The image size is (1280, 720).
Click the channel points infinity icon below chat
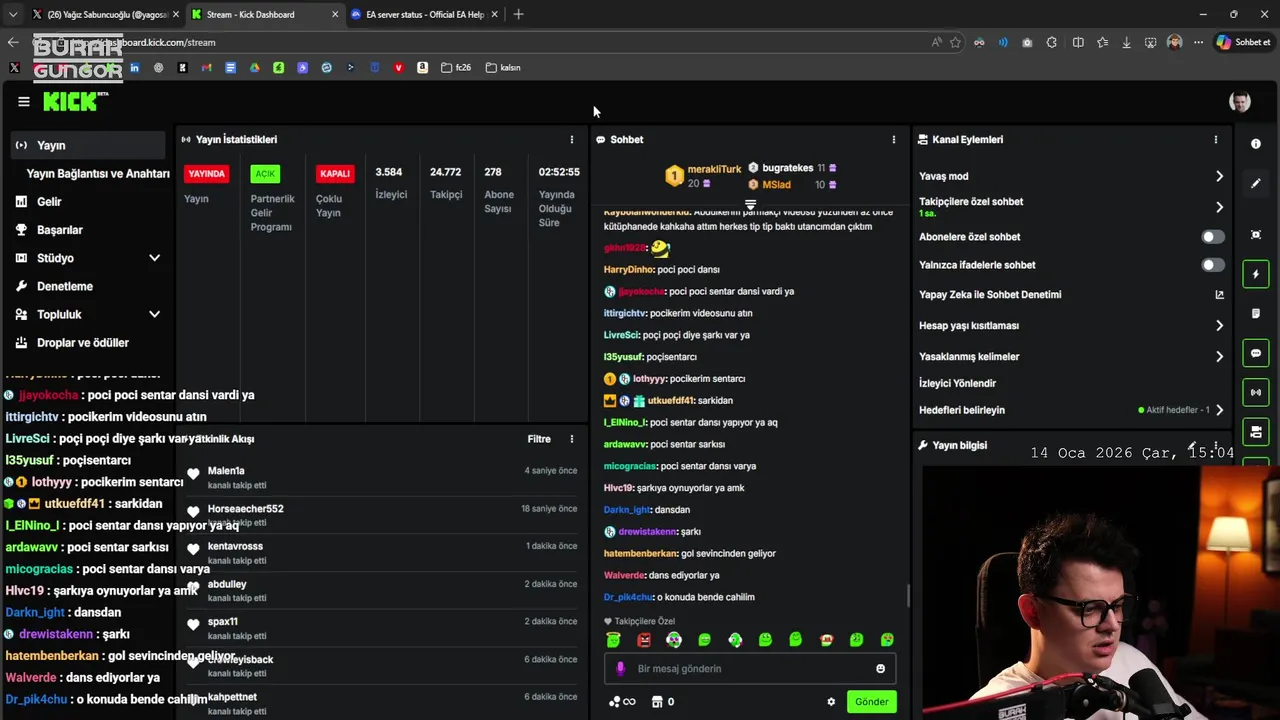622,702
